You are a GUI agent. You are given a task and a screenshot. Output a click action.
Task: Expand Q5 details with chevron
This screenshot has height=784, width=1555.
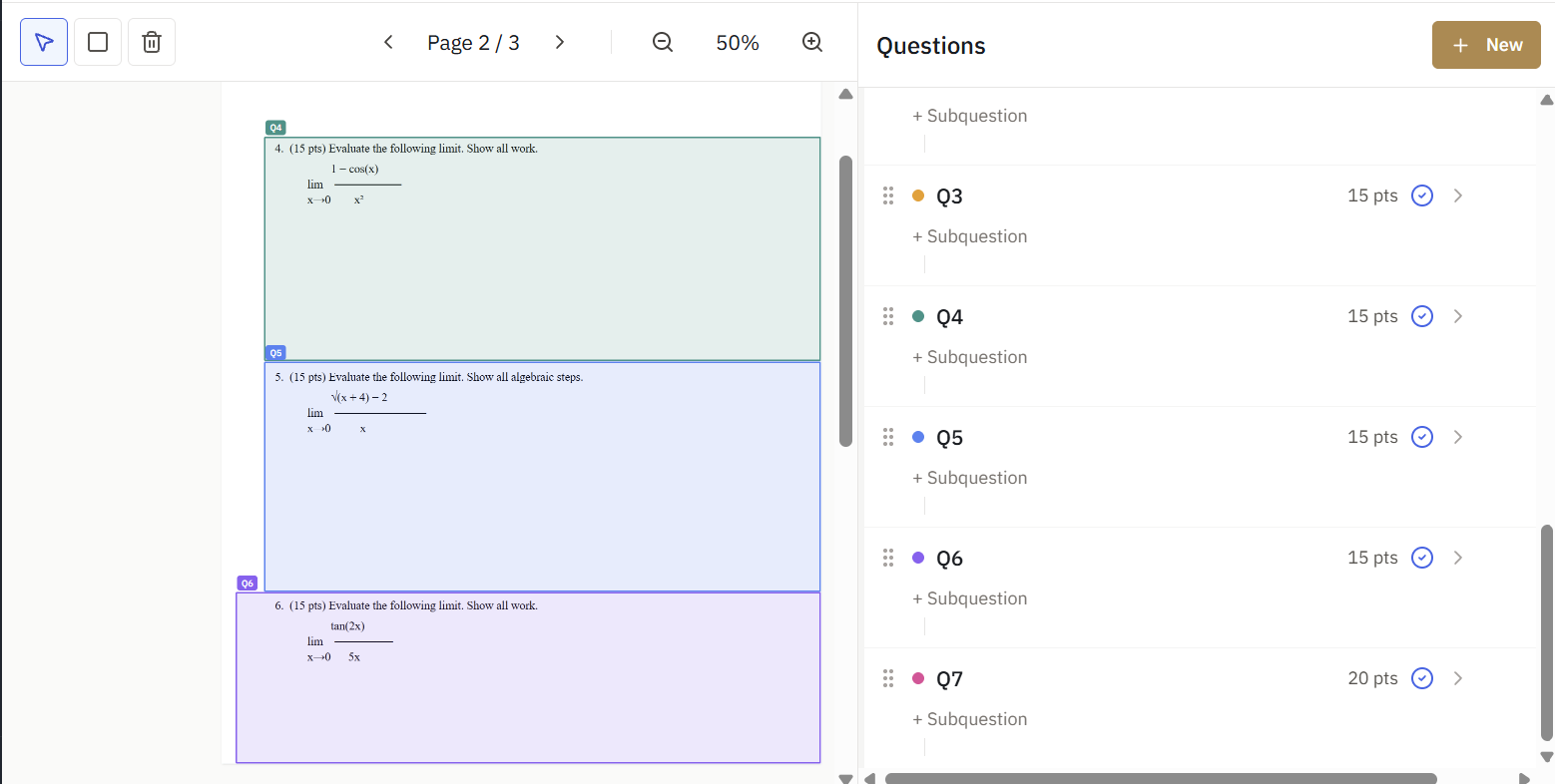(x=1458, y=437)
